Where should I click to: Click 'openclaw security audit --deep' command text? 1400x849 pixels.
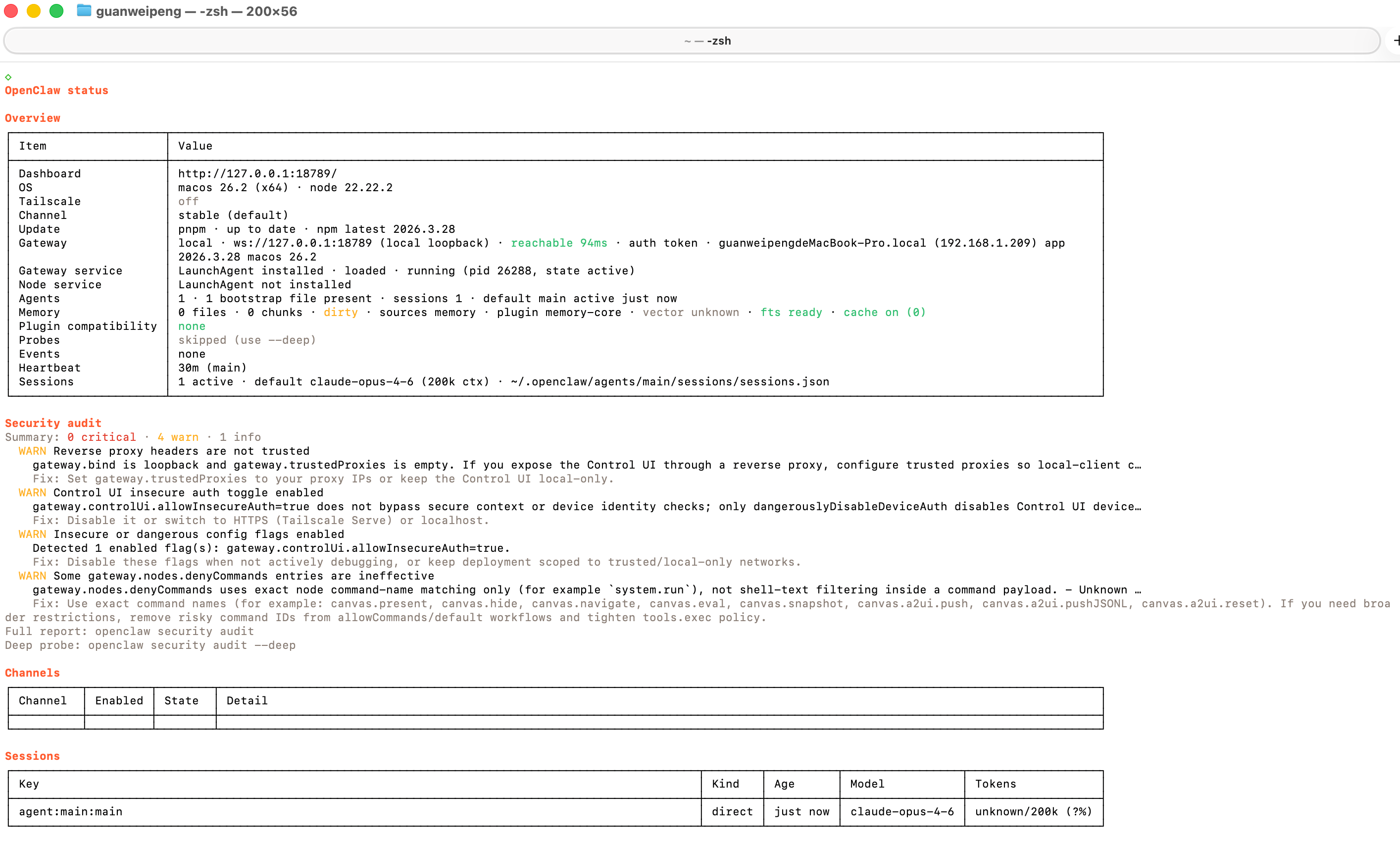(x=192, y=645)
